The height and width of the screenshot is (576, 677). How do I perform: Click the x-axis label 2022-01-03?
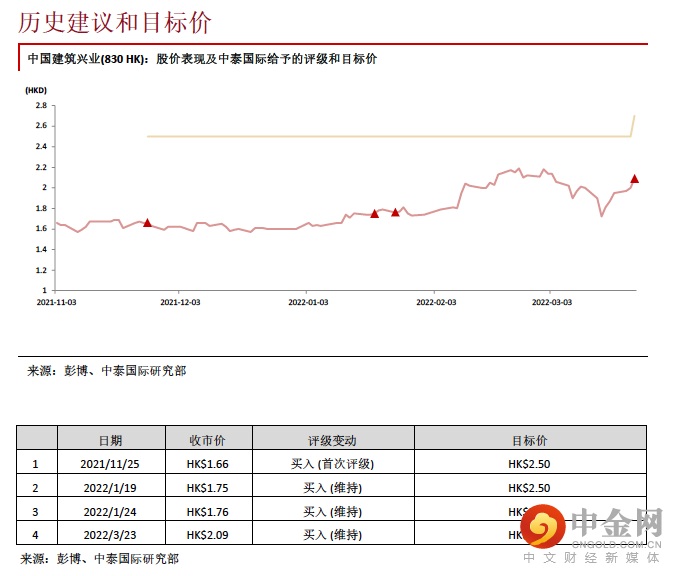(x=308, y=302)
